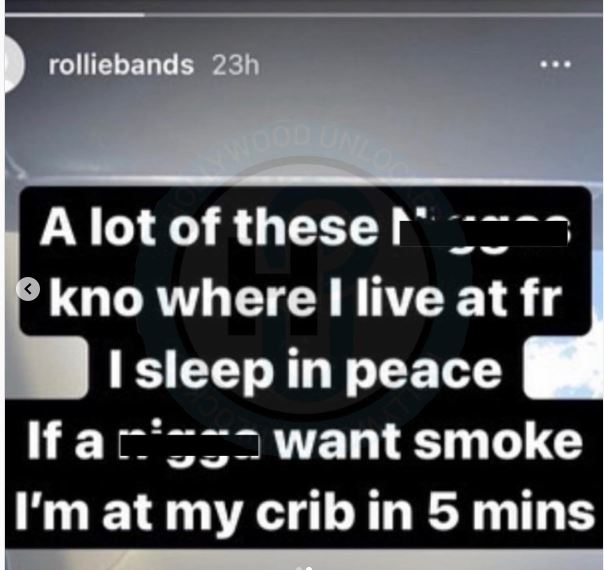Tap the 'A lot of these' text line
This screenshot has height=570, width=604.
tap(208, 229)
